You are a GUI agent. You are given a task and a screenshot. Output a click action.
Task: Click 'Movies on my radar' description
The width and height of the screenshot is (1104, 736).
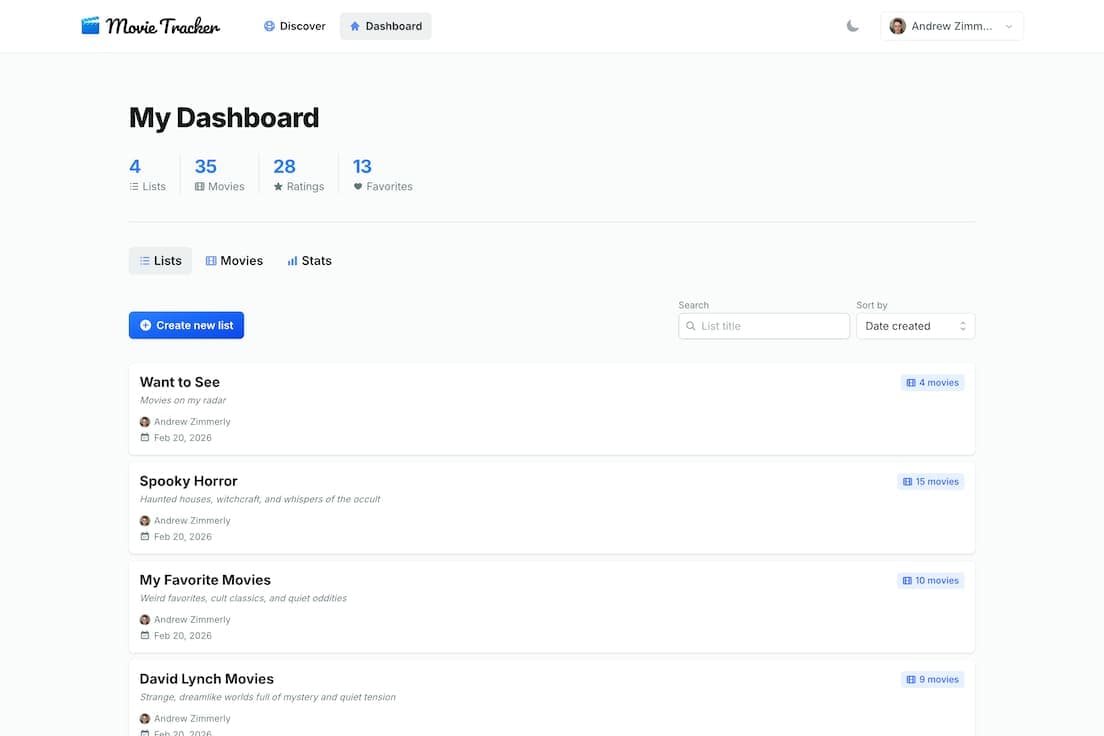tap(183, 400)
